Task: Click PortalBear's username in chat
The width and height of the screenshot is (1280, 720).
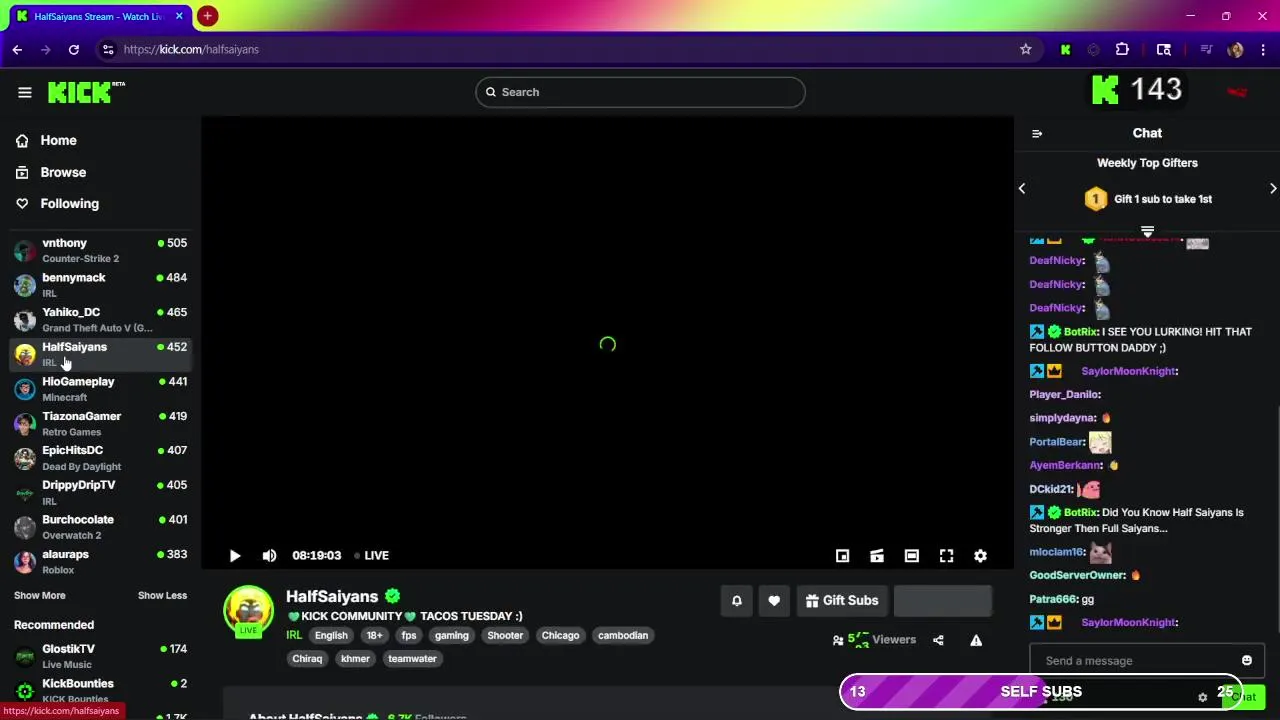Action: (1057, 442)
